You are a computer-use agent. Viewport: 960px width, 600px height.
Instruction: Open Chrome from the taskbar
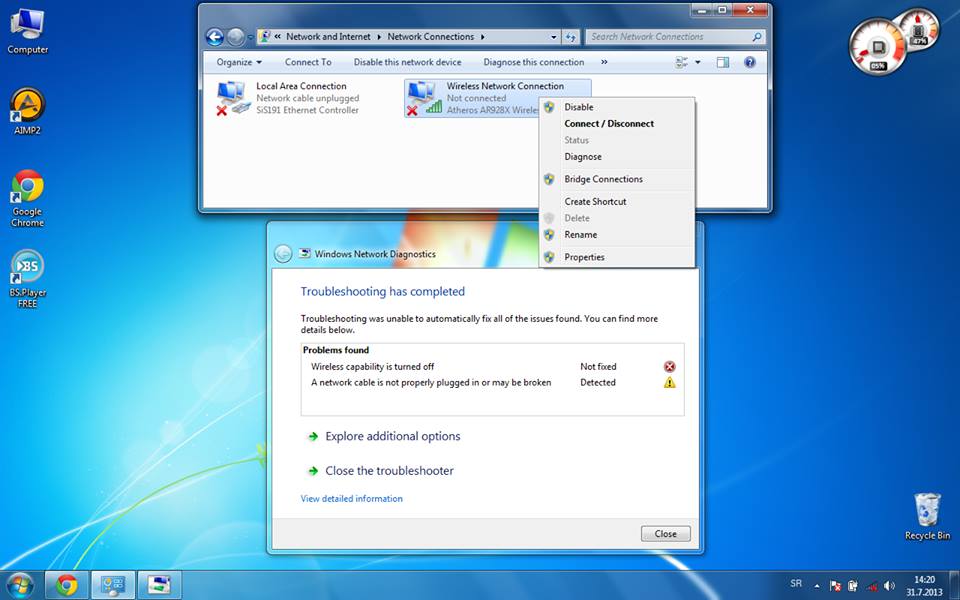coord(67,585)
